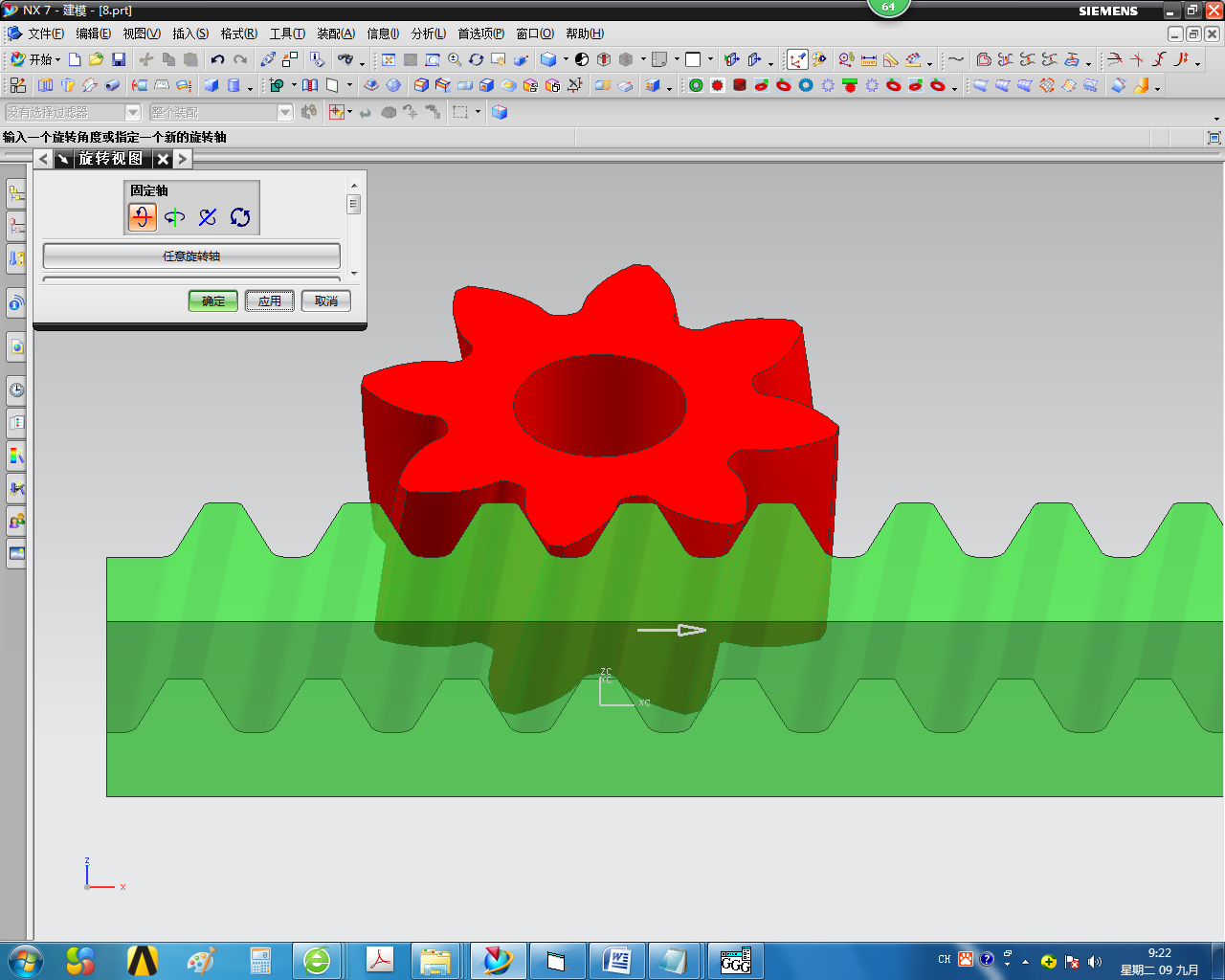Viewport: 1225px width, 980px height.
Task: Open the 插入(S) menu
Action: (x=190, y=33)
